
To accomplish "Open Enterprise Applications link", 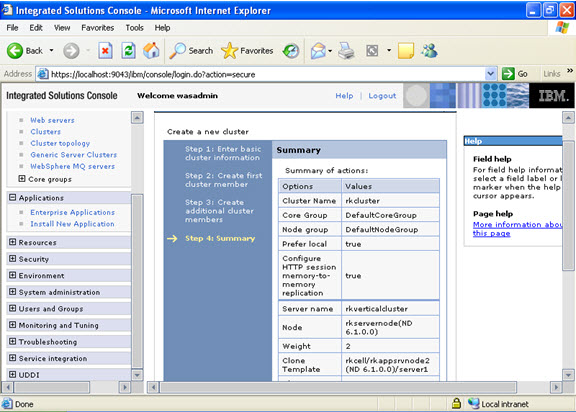I will [x=73, y=212].
